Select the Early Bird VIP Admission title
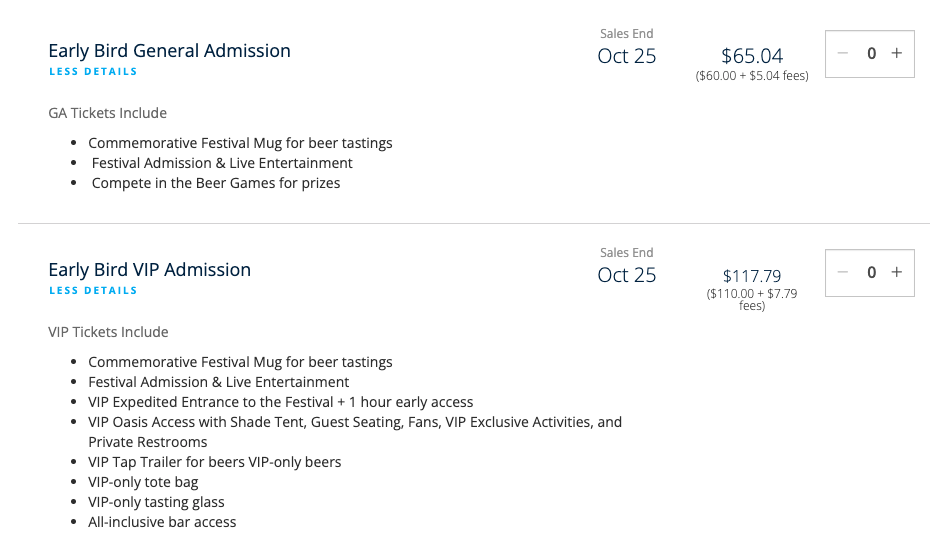Viewport: 948px width, 559px height. [x=149, y=270]
